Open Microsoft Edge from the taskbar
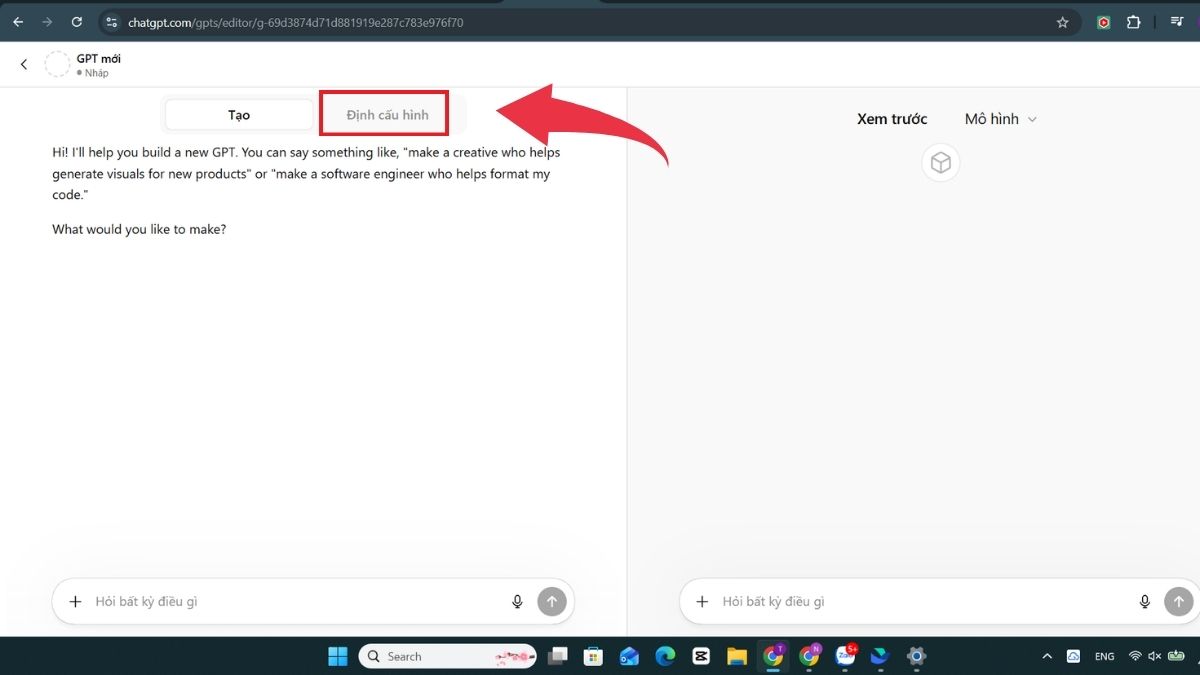Viewport: 1200px width, 675px height. [x=665, y=656]
